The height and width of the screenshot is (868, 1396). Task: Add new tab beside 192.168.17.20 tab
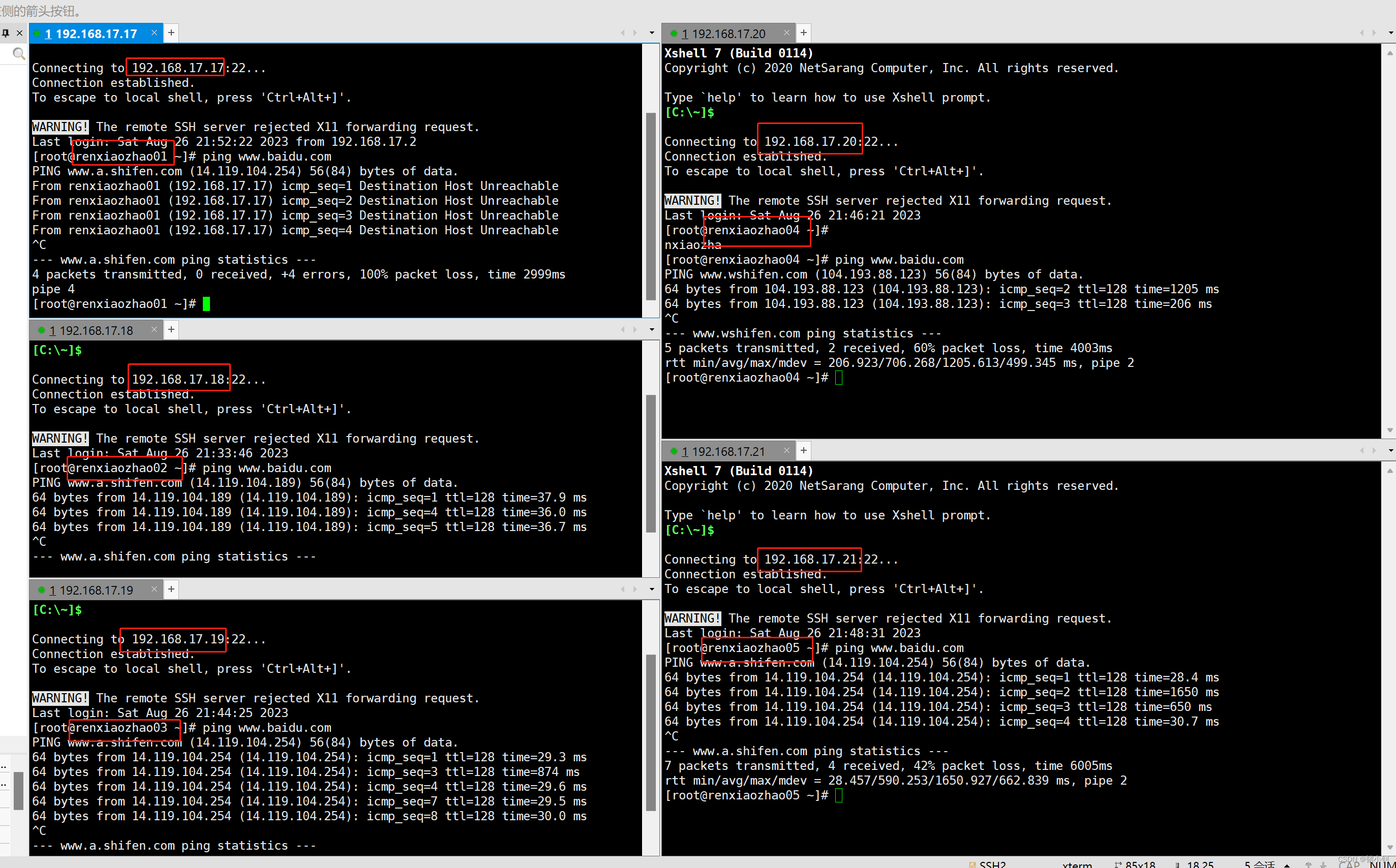[803, 34]
